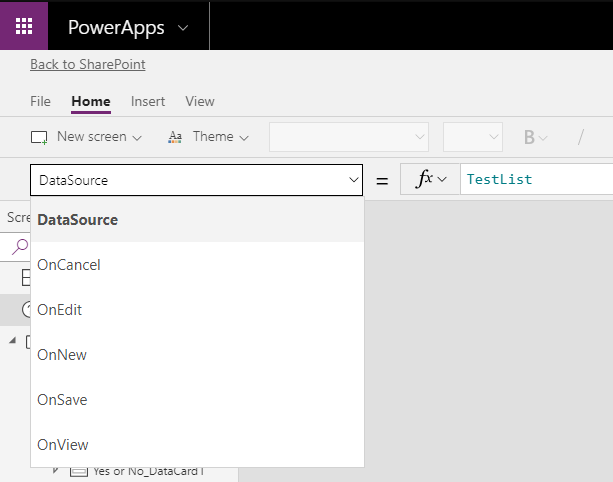This screenshot has height=482, width=613.
Task: Switch to the View tab
Action: pos(200,101)
